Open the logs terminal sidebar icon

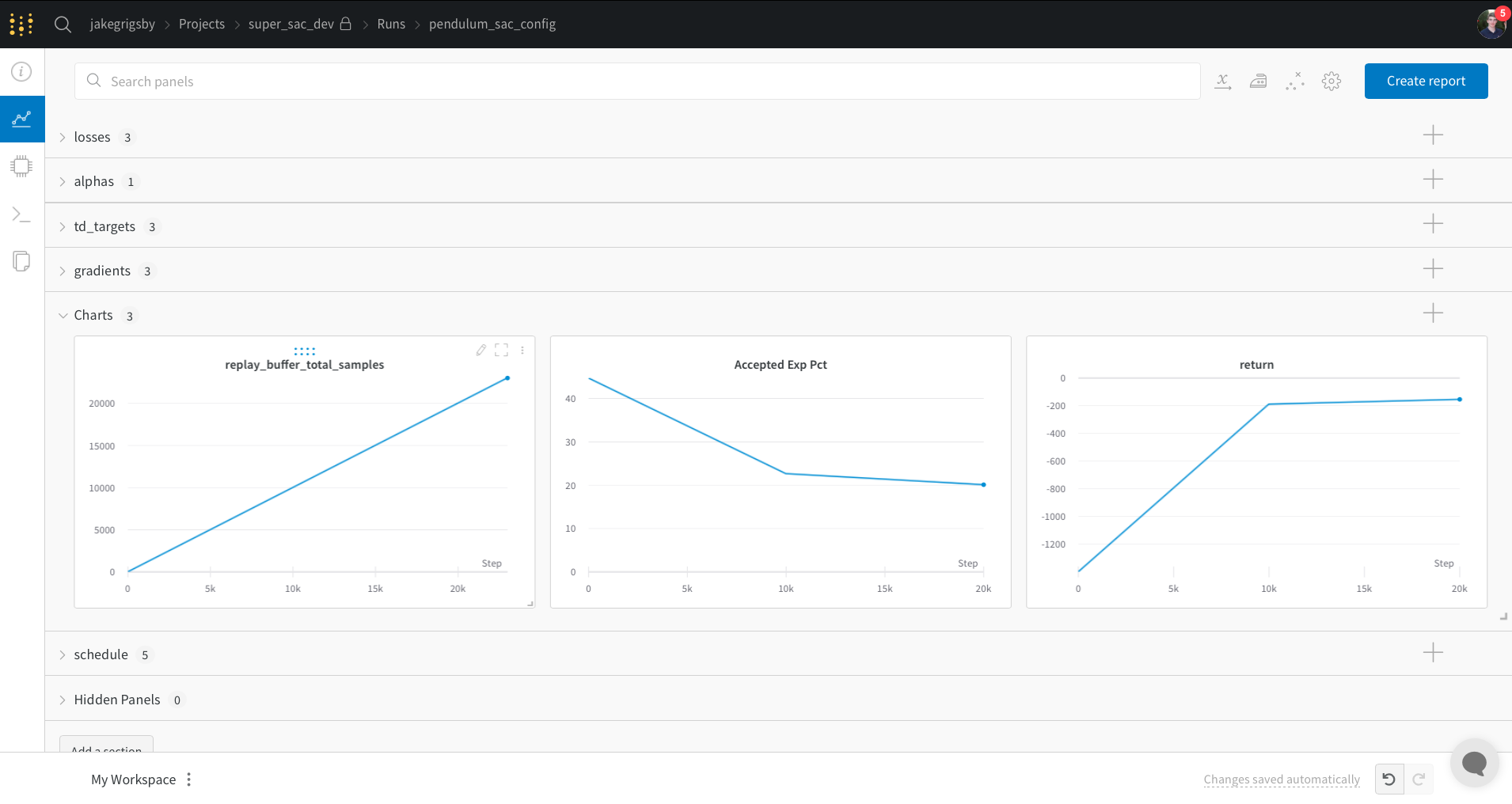point(21,214)
